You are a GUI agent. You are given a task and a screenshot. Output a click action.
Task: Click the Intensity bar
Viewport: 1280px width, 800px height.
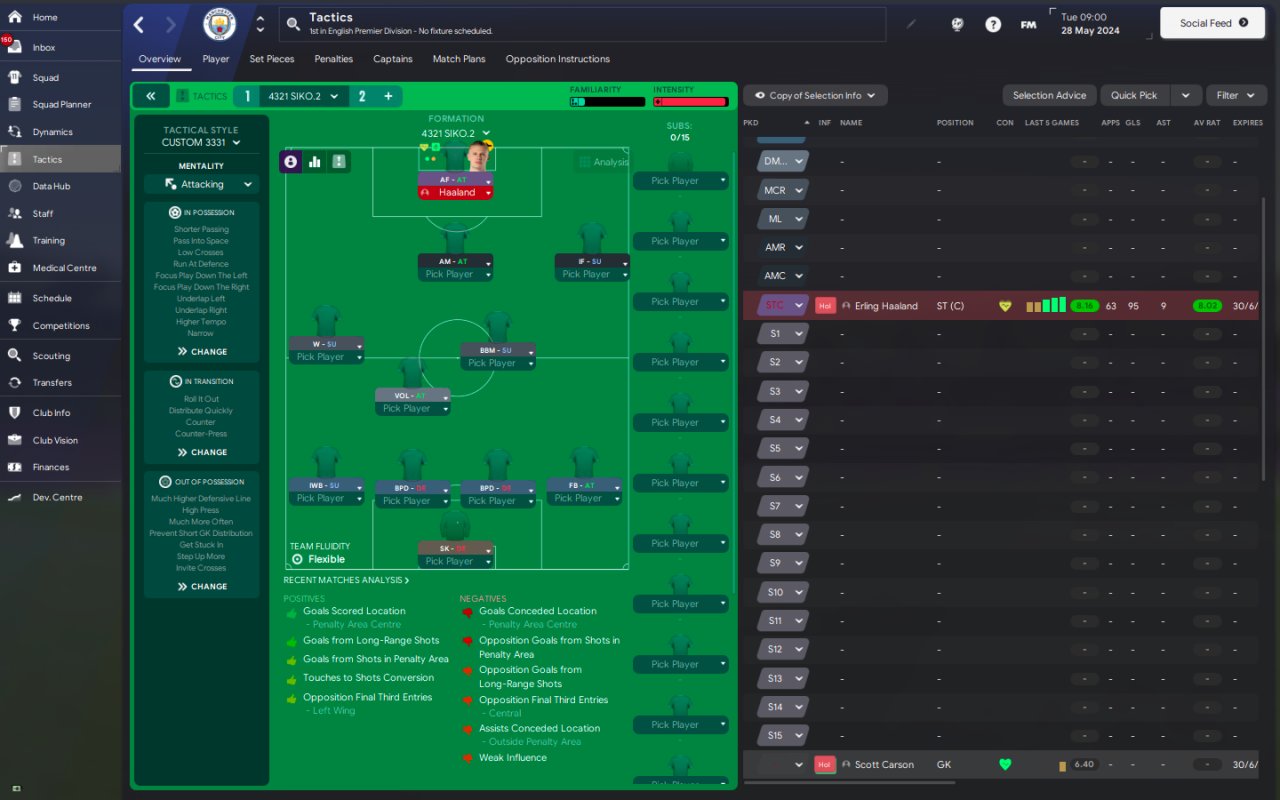pyautogui.click(x=690, y=101)
